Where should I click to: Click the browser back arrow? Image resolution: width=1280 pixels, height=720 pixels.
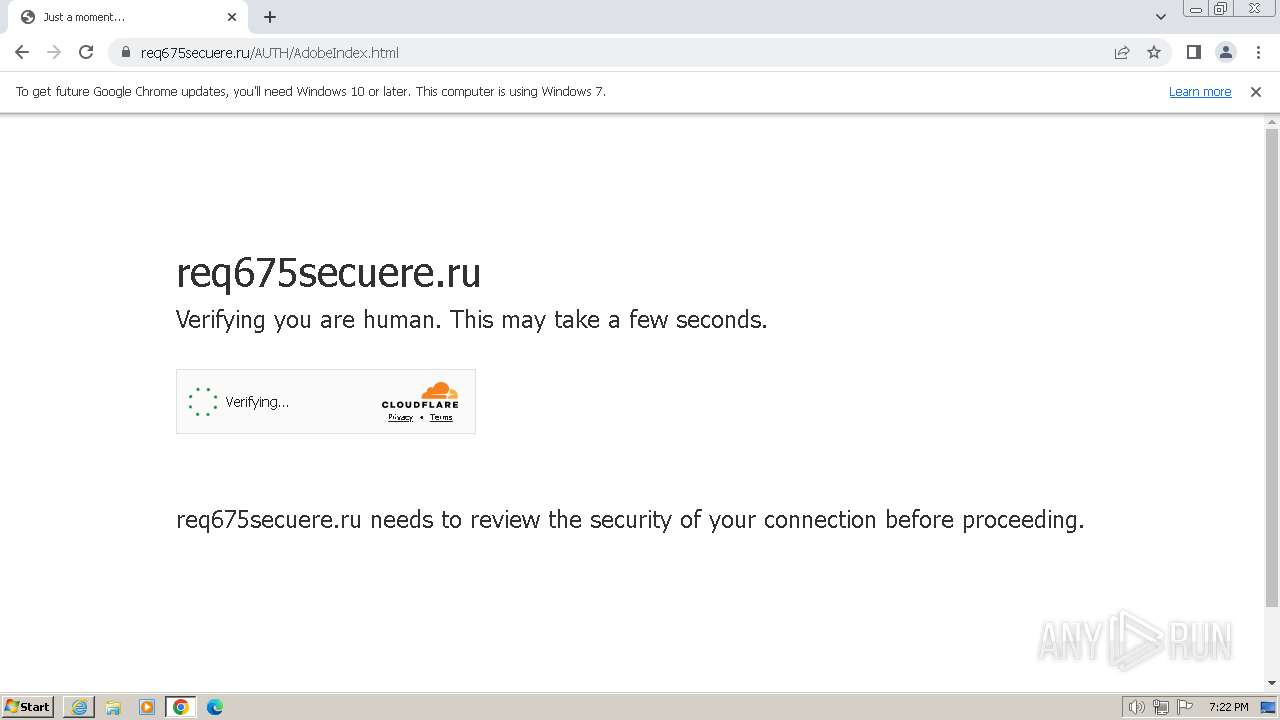[22, 53]
